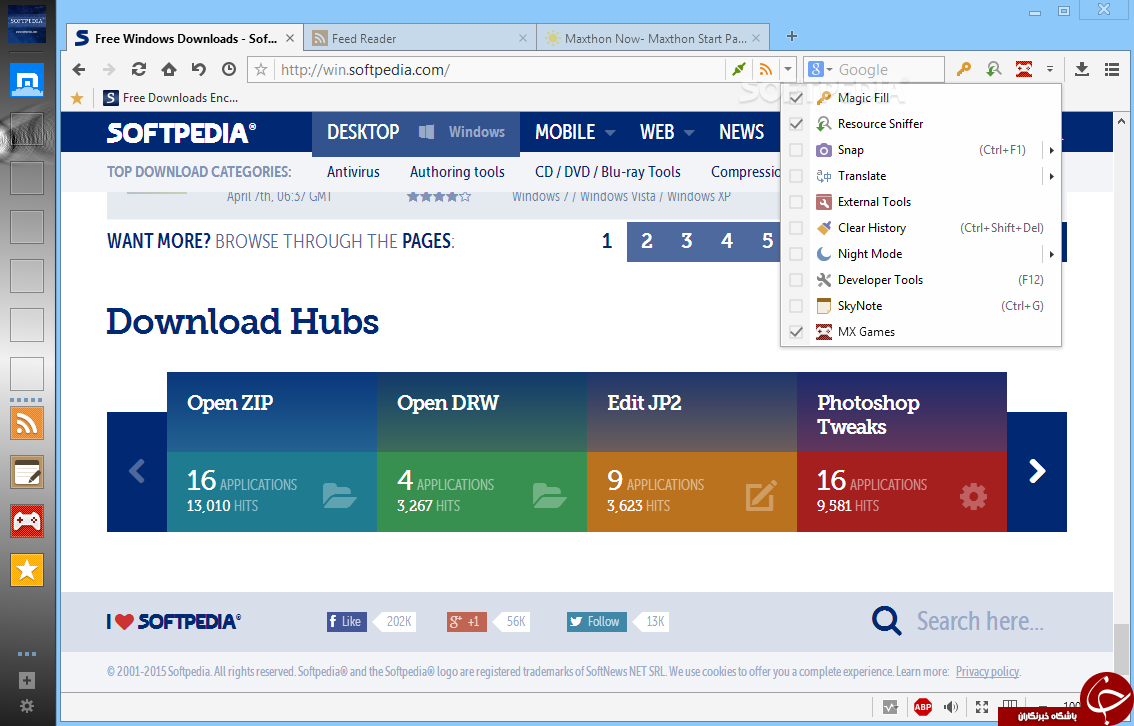Viewport: 1134px width, 726px height.
Task: Open the history clock icon
Action: (229, 69)
